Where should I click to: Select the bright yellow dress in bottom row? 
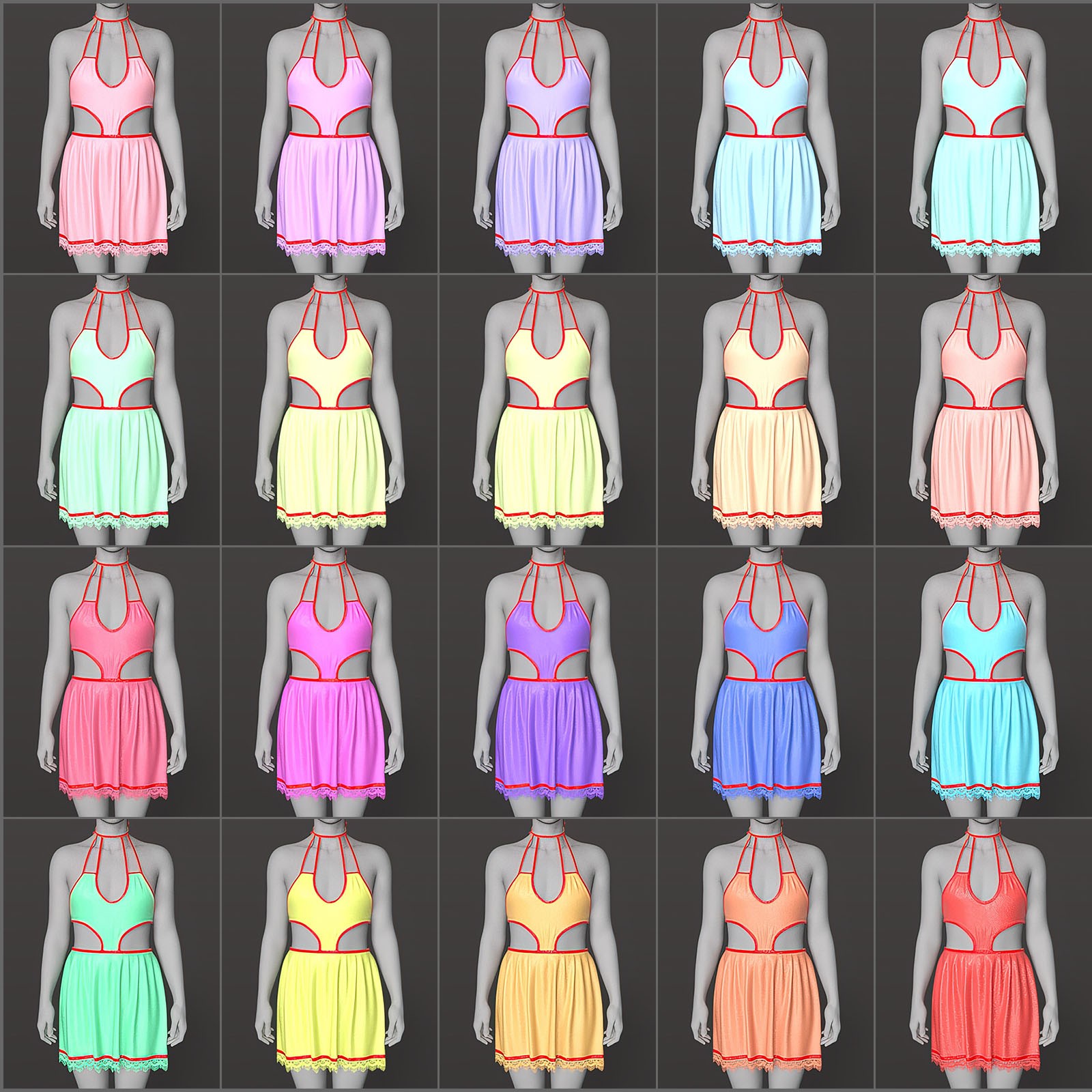pos(330,954)
